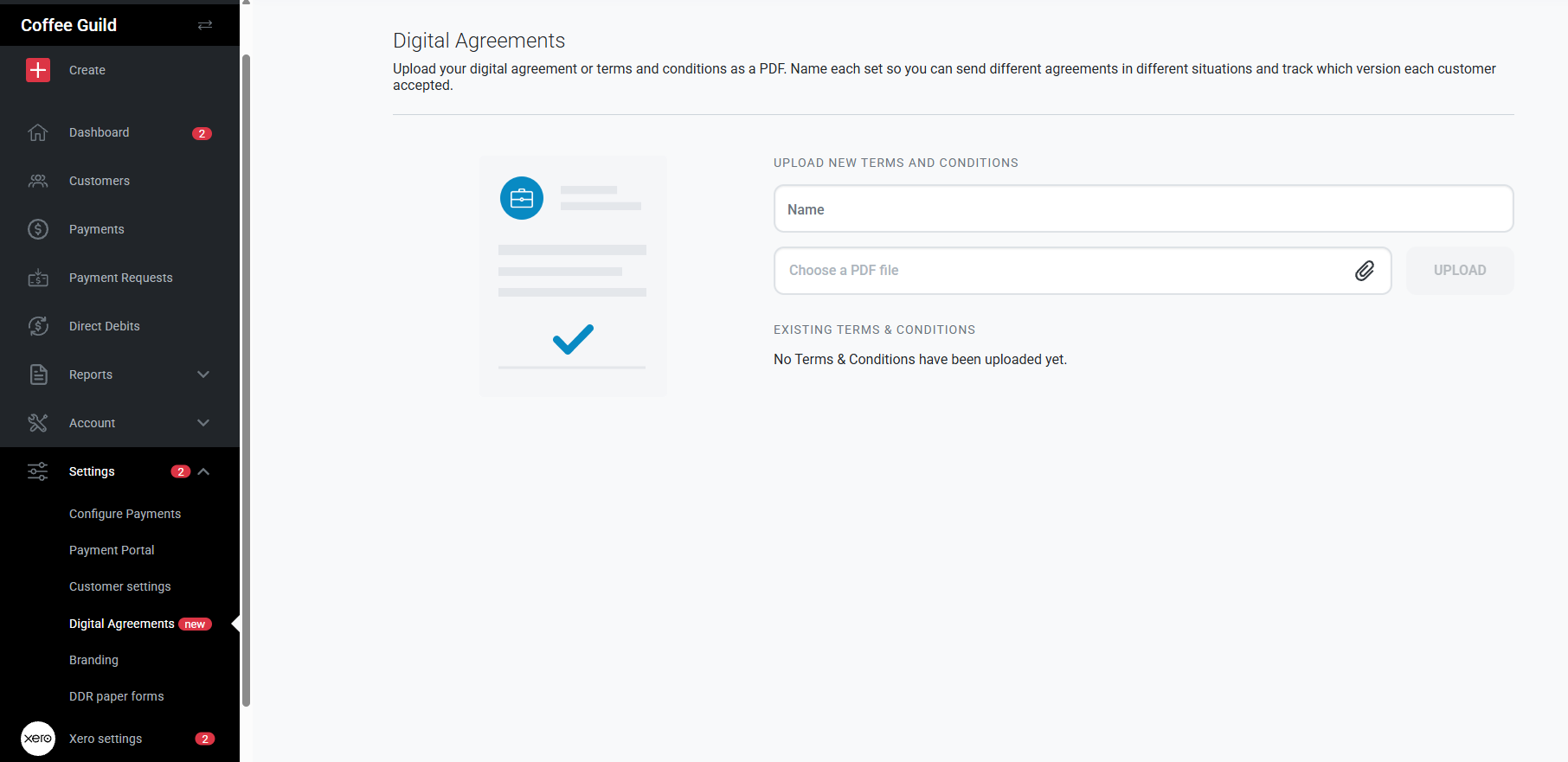Click the Payments dollar icon
This screenshot has width=1568, height=762.
tap(38, 229)
